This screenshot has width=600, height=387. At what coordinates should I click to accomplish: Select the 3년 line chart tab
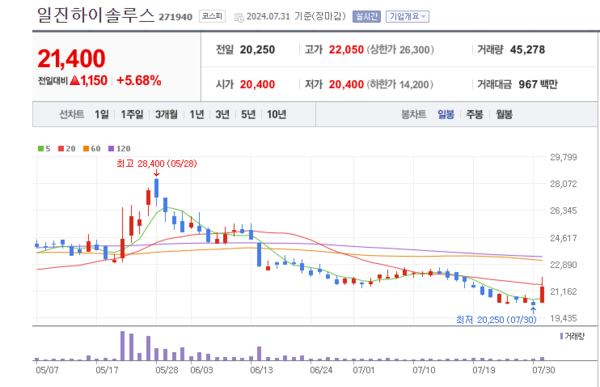point(222,114)
